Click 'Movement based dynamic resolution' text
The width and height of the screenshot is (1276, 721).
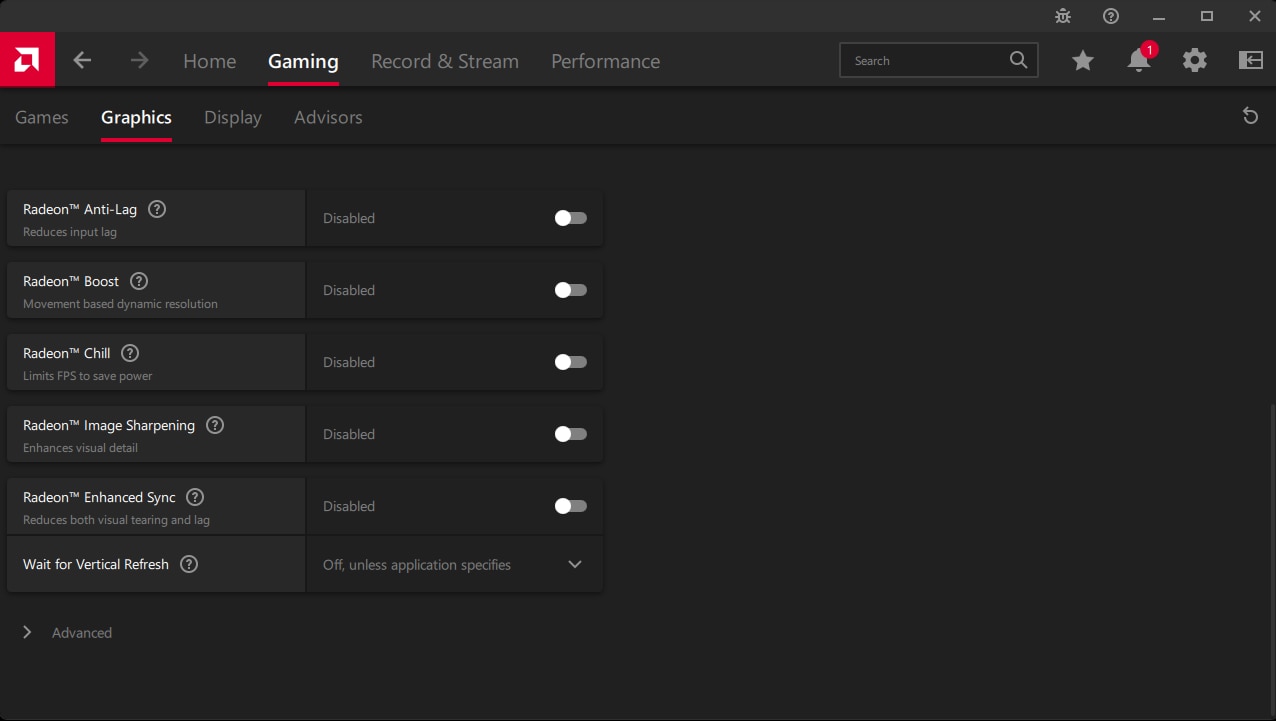tap(120, 304)
